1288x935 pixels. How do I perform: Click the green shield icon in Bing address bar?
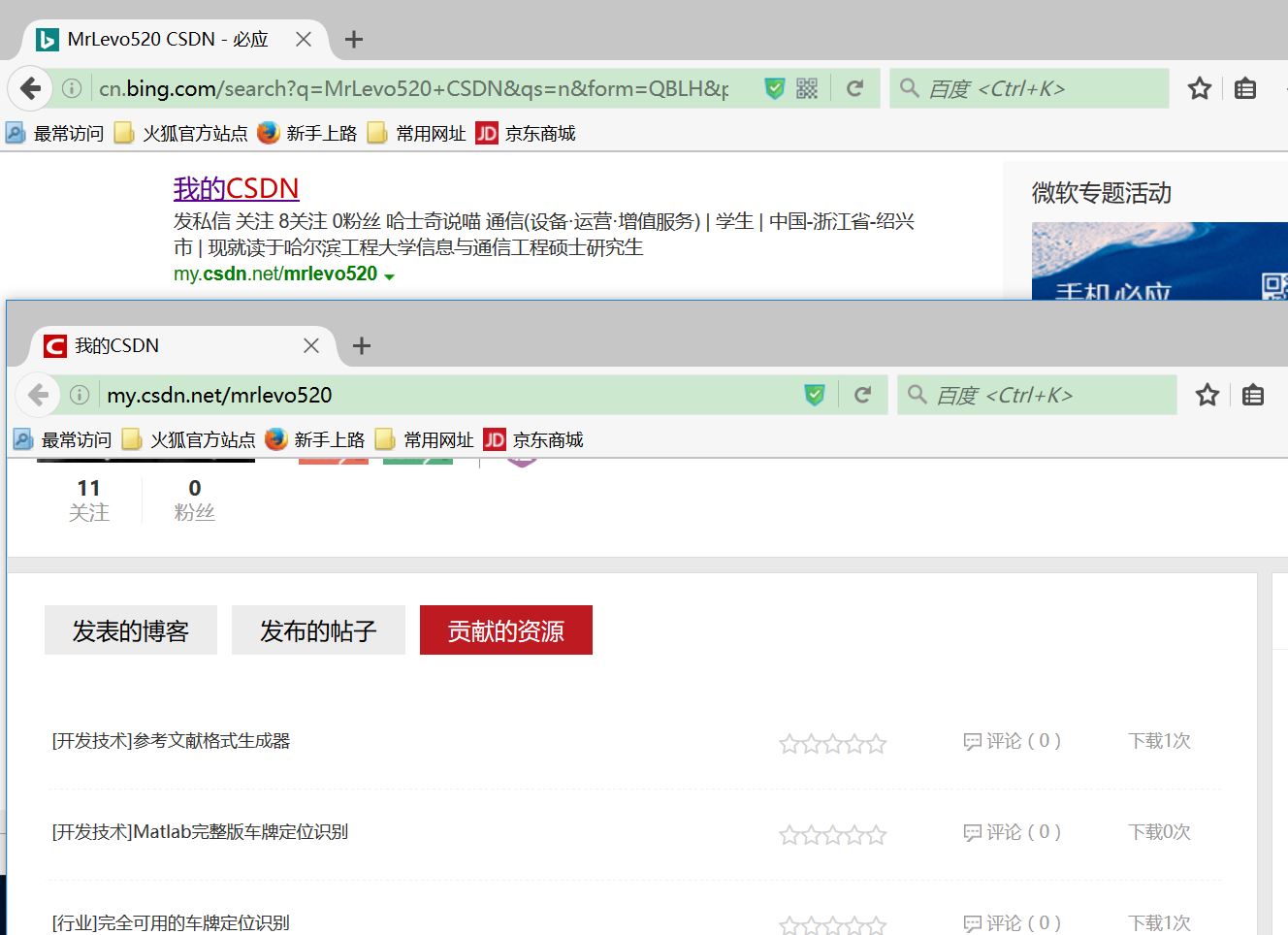[x=774, y=89]
